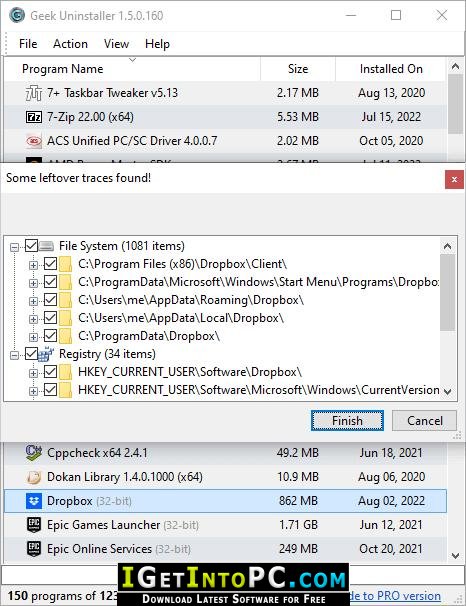Select the Dropbox program icon
Image resolution: width=466 pixels, height=606 pixels.
34,501
